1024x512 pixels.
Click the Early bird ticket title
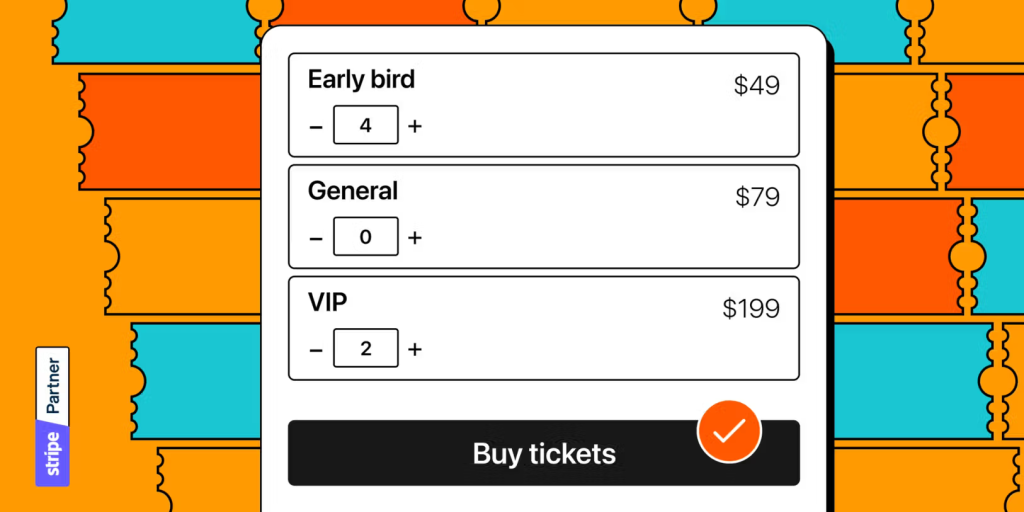coord(361,80)
